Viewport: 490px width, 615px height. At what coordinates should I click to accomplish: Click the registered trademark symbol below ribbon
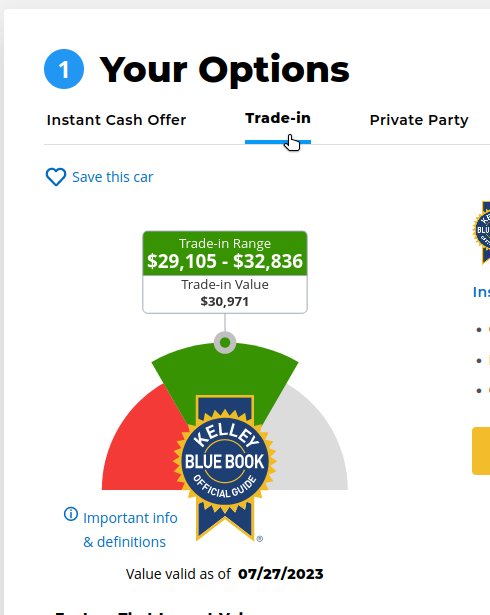pos(259,539)
